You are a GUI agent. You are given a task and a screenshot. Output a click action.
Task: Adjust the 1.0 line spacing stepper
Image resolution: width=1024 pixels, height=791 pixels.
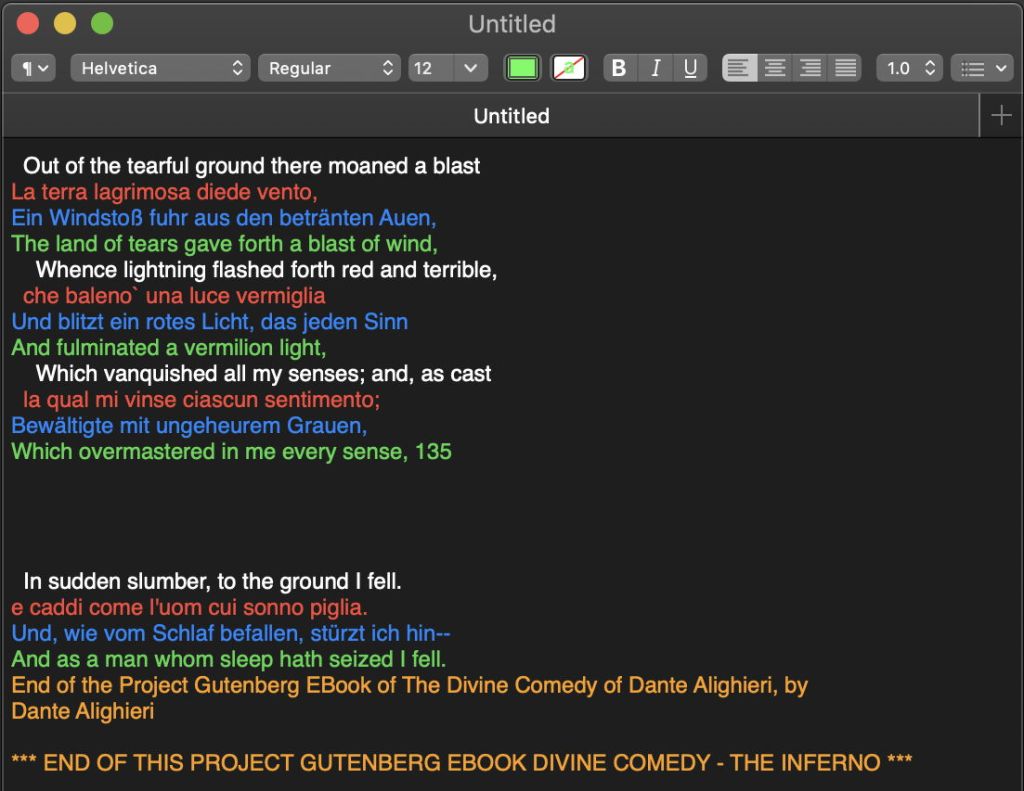[930, 68]
